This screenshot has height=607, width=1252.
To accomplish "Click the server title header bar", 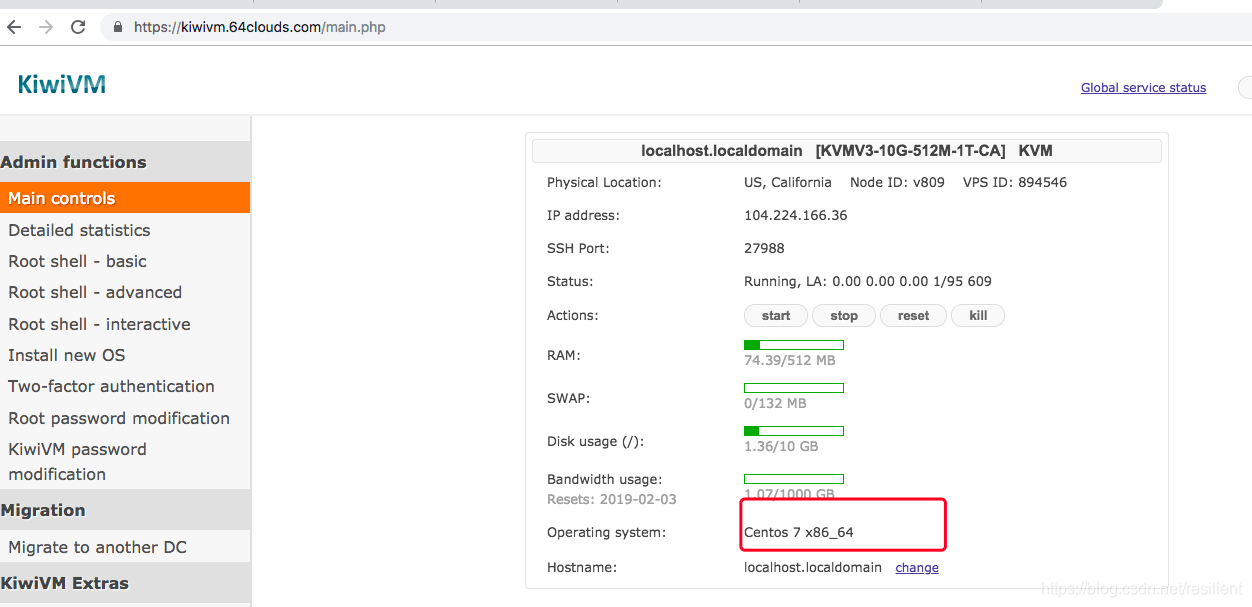I will click(846, 151).
